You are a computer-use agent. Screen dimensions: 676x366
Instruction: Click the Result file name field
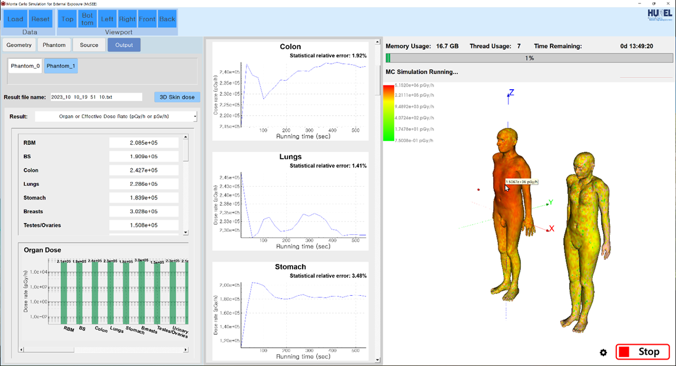[x=96, y=97]
